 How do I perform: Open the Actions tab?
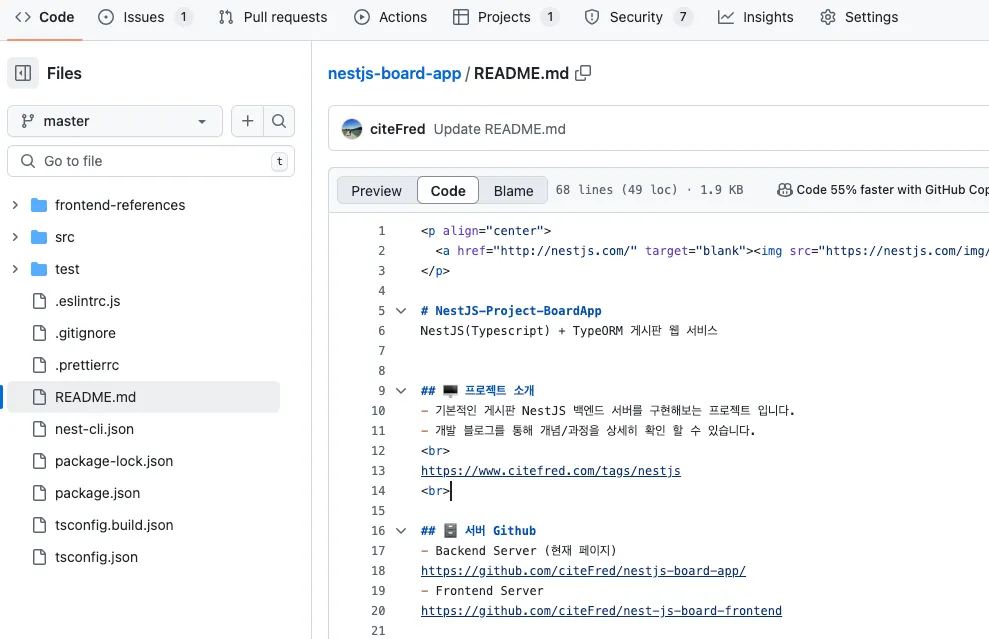click(390, 17)
